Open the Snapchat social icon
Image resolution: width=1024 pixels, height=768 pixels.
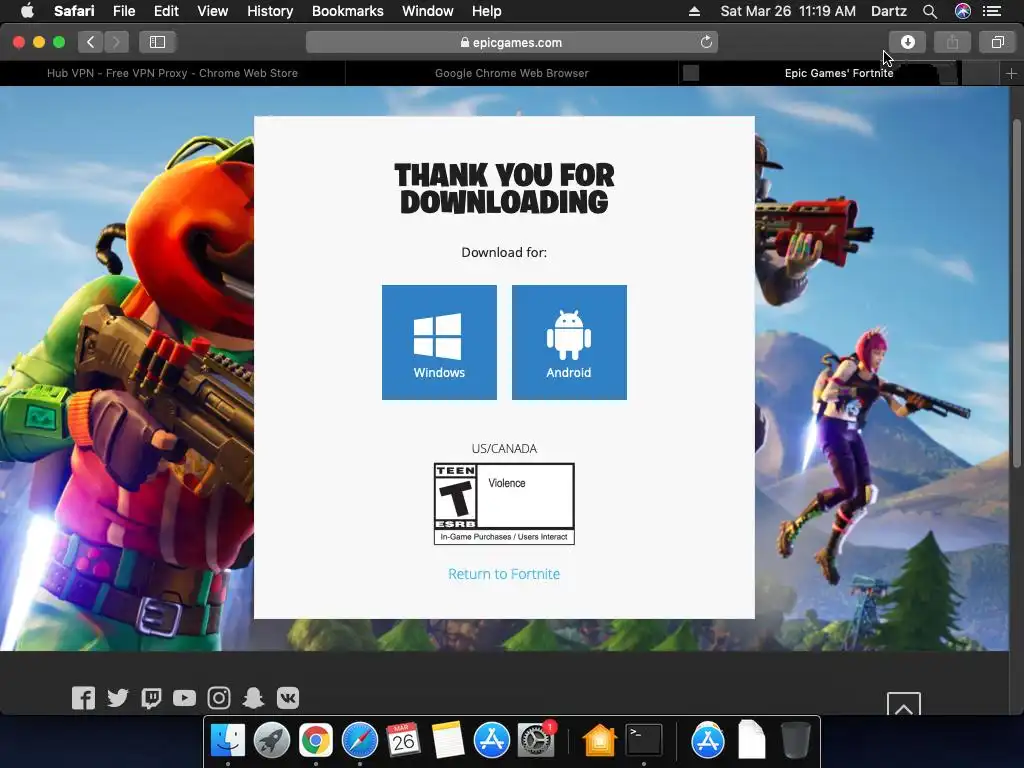pyautogui.click(x=253, y=698)
